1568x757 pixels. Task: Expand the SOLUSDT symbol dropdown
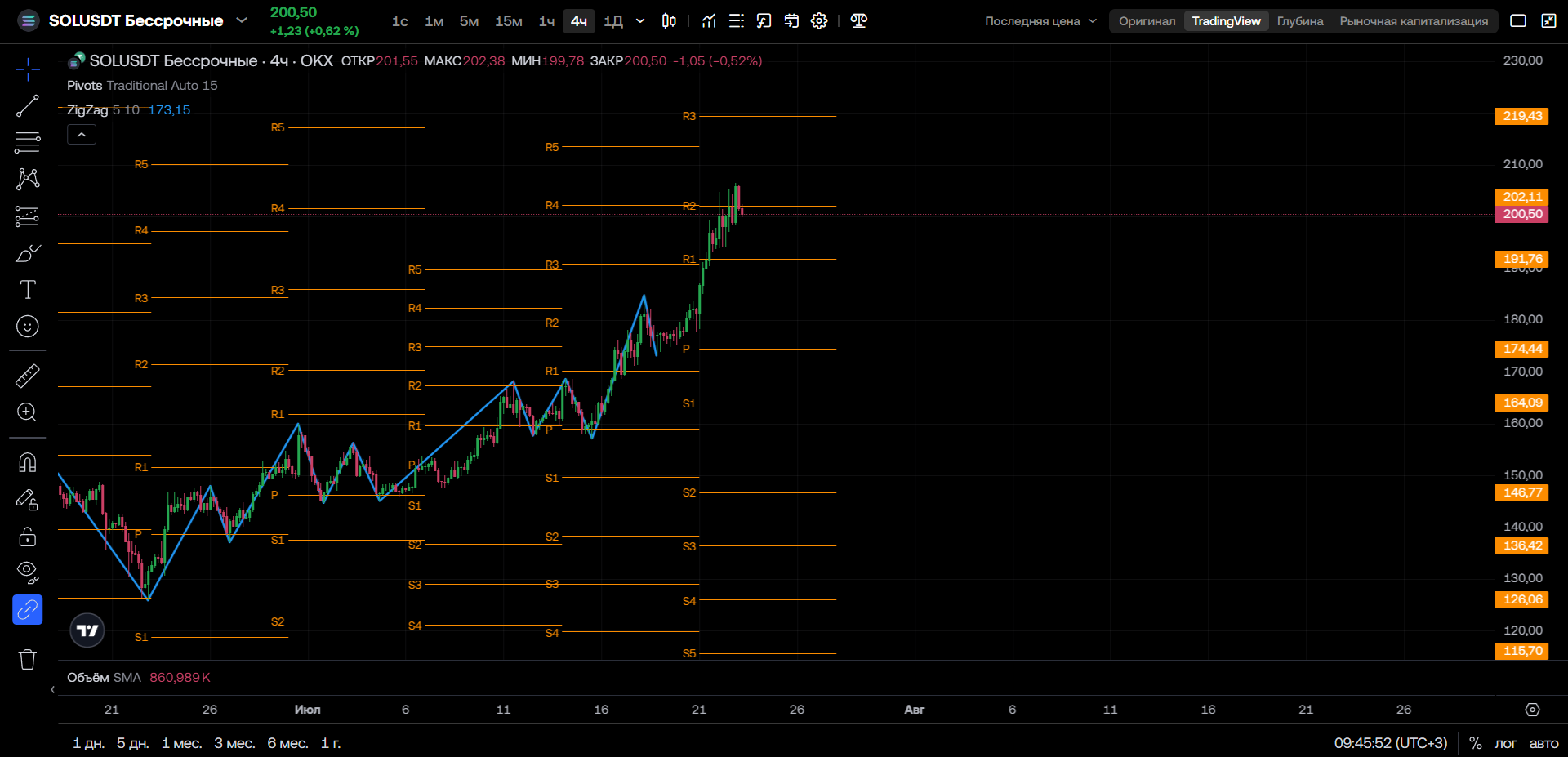[x=242, y=20]
